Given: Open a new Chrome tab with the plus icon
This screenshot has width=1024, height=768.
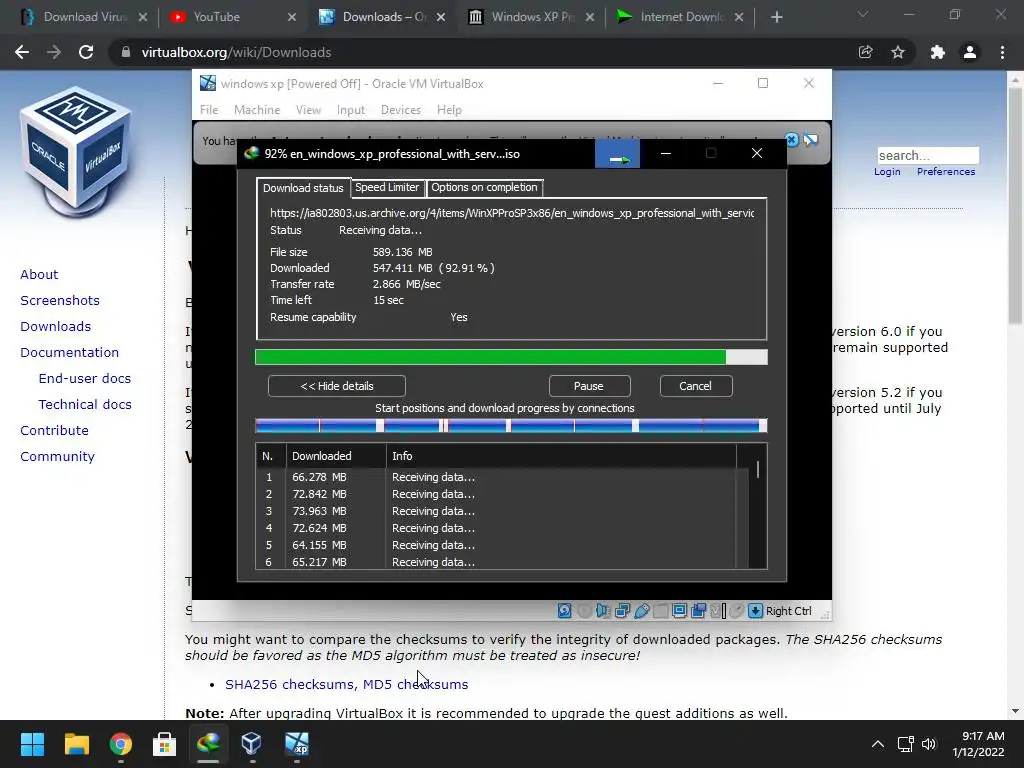Looking at the screenshot, I should pyautogui.click(x=776, y=17).
